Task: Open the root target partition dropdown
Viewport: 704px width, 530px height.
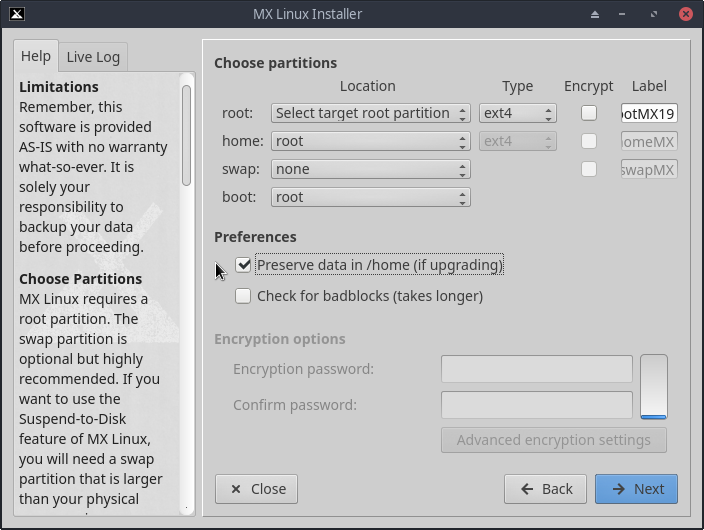Action: 370,113
